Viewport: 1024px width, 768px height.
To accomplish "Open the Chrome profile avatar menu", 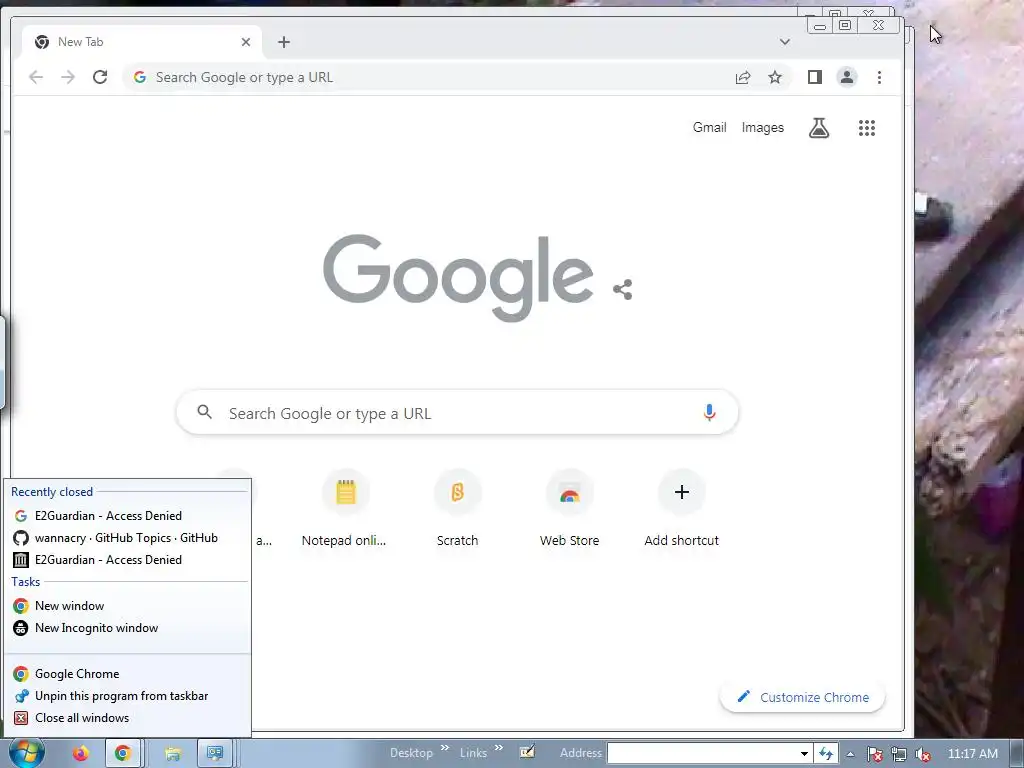I will tap(846, 77).
